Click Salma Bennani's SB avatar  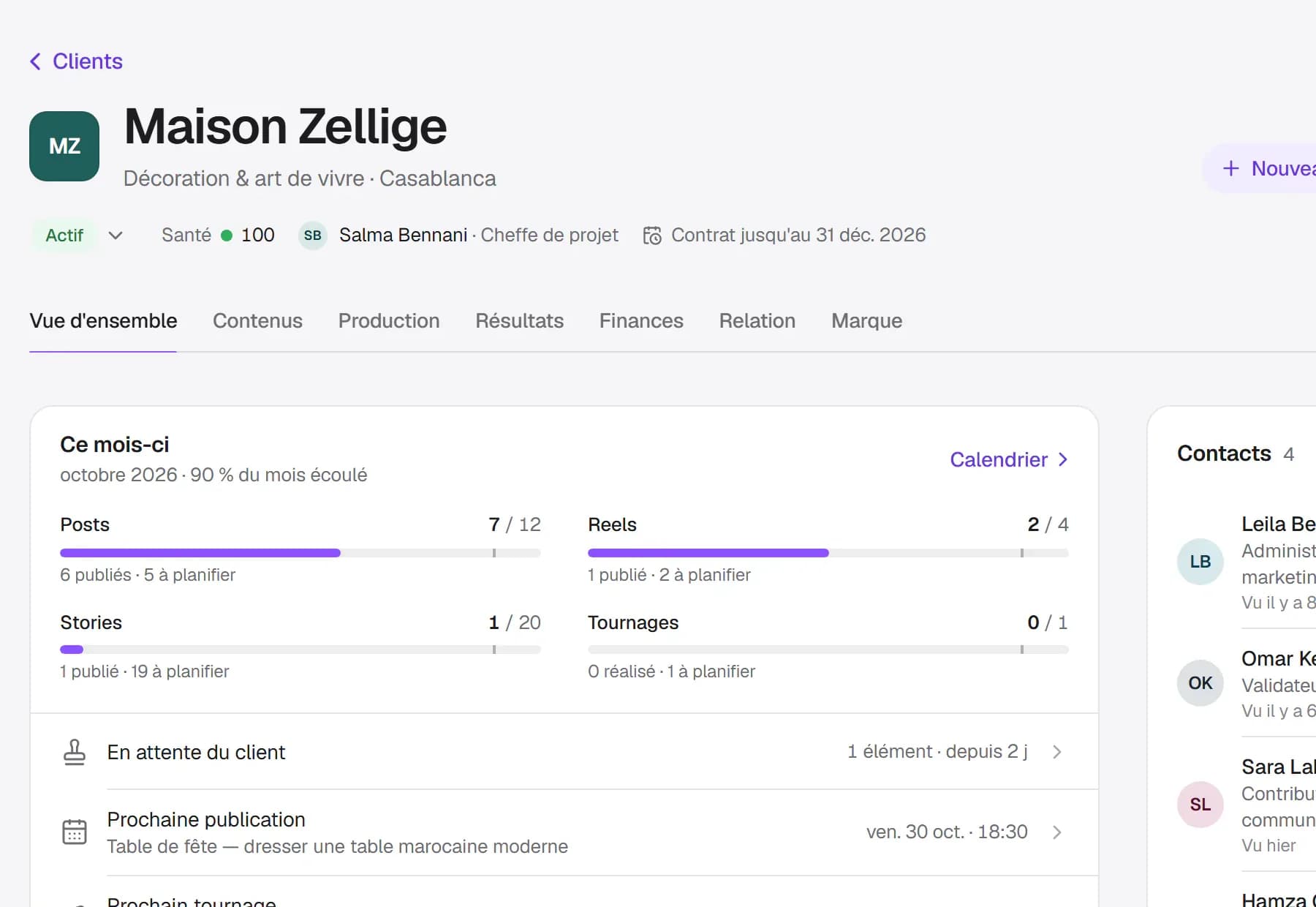tap(313, 236)
